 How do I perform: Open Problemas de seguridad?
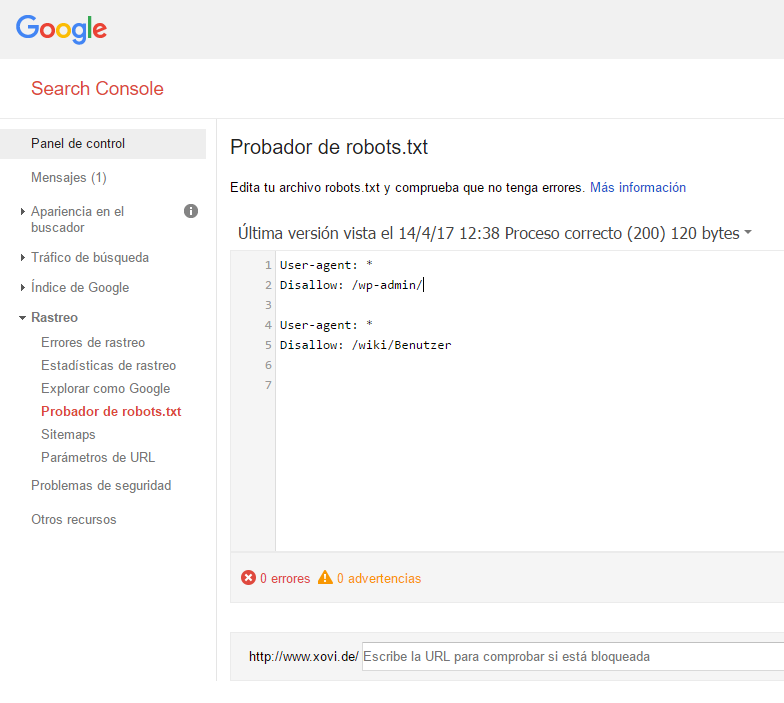101,486
